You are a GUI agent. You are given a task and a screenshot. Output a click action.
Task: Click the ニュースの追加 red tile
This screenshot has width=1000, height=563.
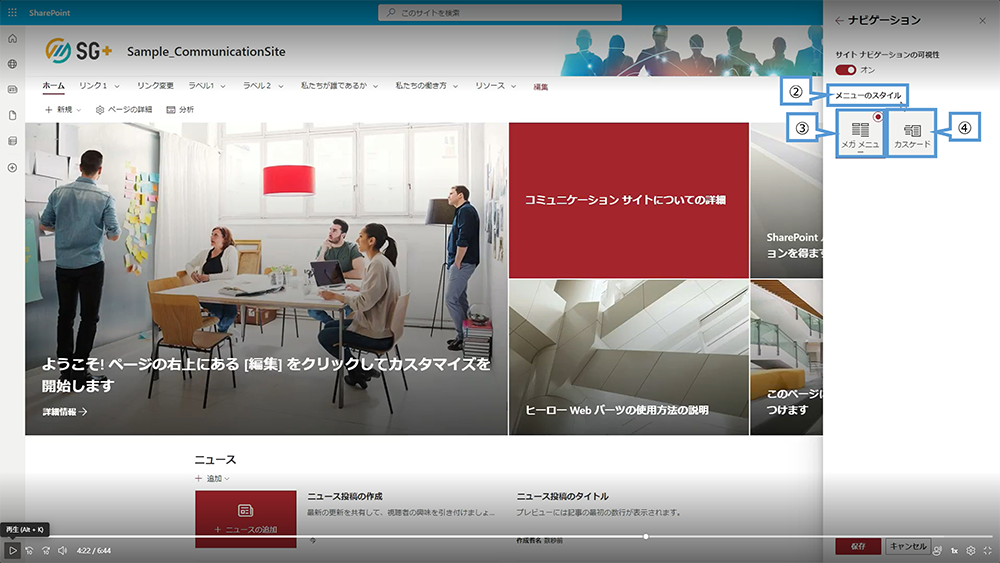pyautogui.click(x=246, y=519)
